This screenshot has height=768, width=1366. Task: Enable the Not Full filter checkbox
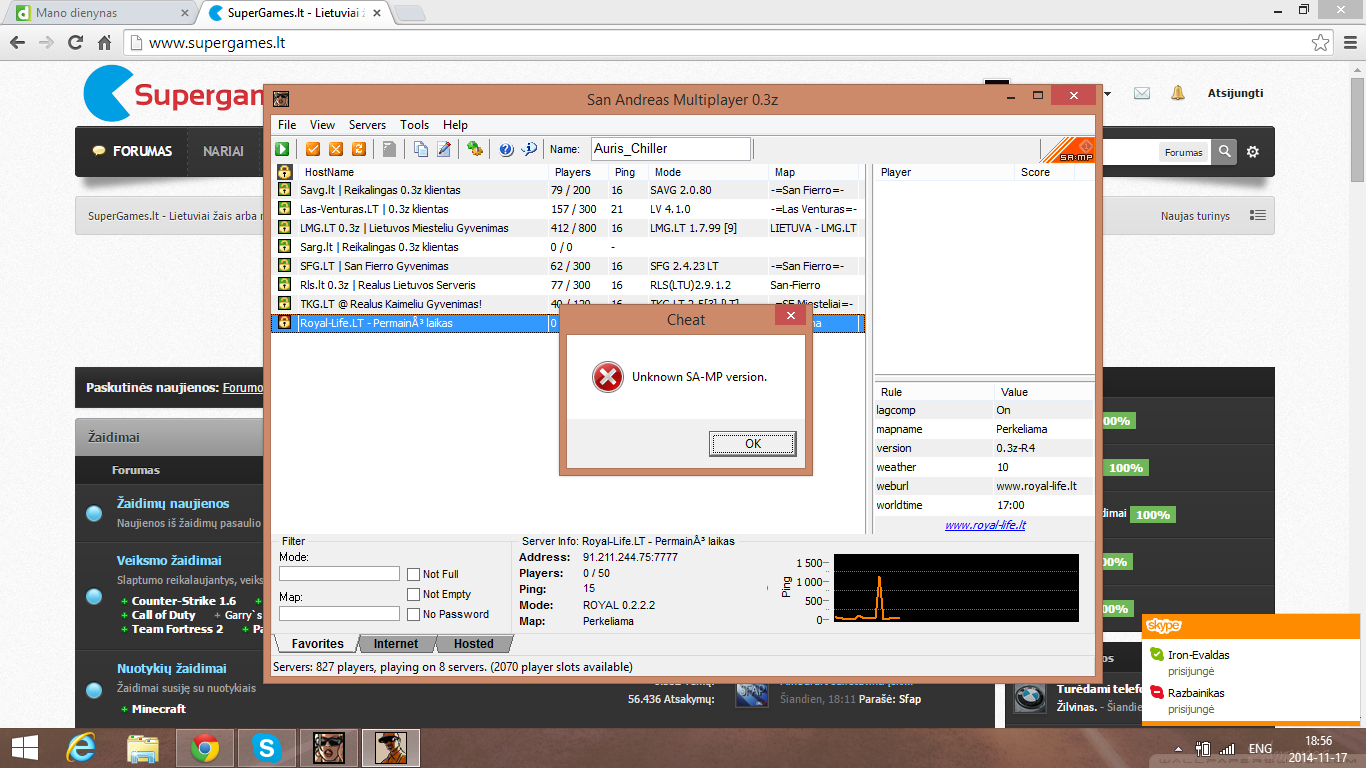tap(414, 574)
